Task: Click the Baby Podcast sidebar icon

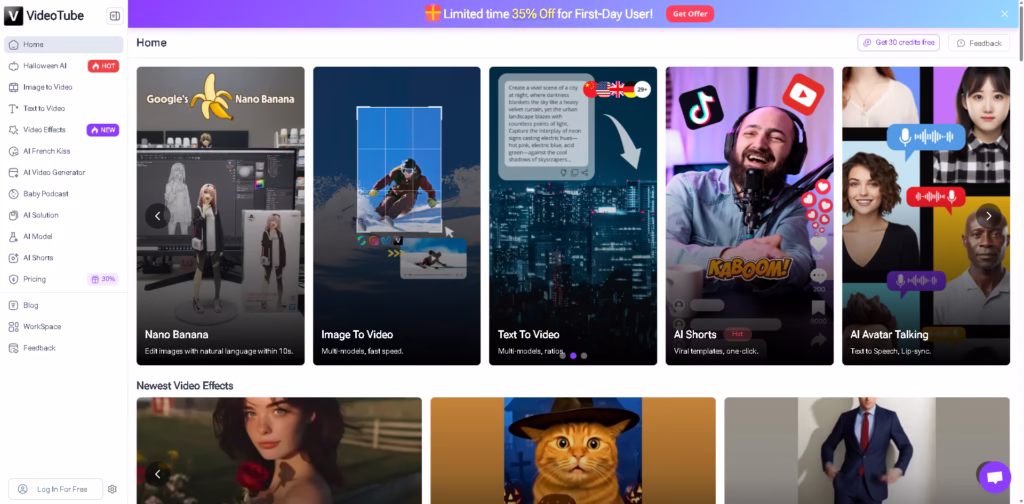Action: pos(13,194)
